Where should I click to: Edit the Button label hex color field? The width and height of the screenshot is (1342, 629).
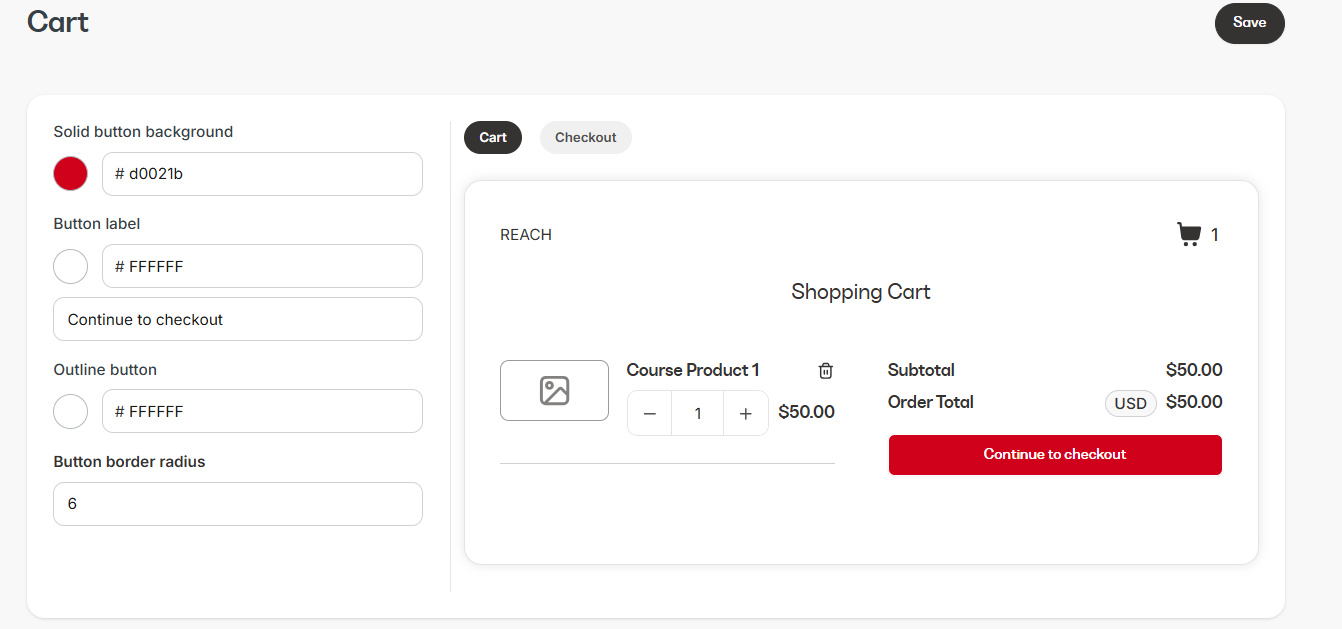[262, 266]
